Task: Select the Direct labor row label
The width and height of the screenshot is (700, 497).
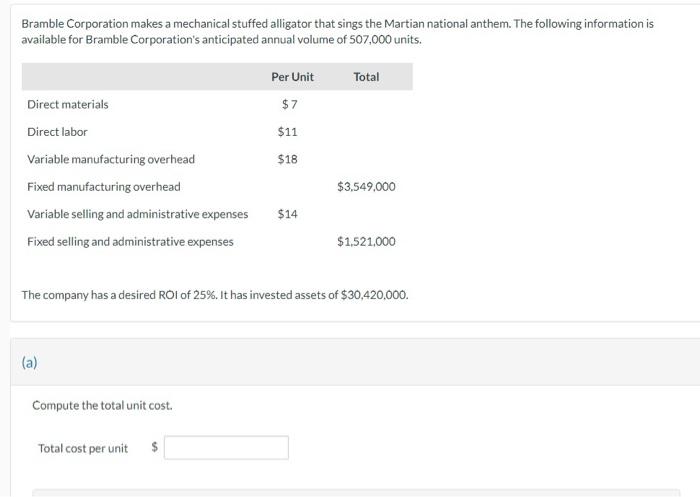Action: click(x=57, y=132)
